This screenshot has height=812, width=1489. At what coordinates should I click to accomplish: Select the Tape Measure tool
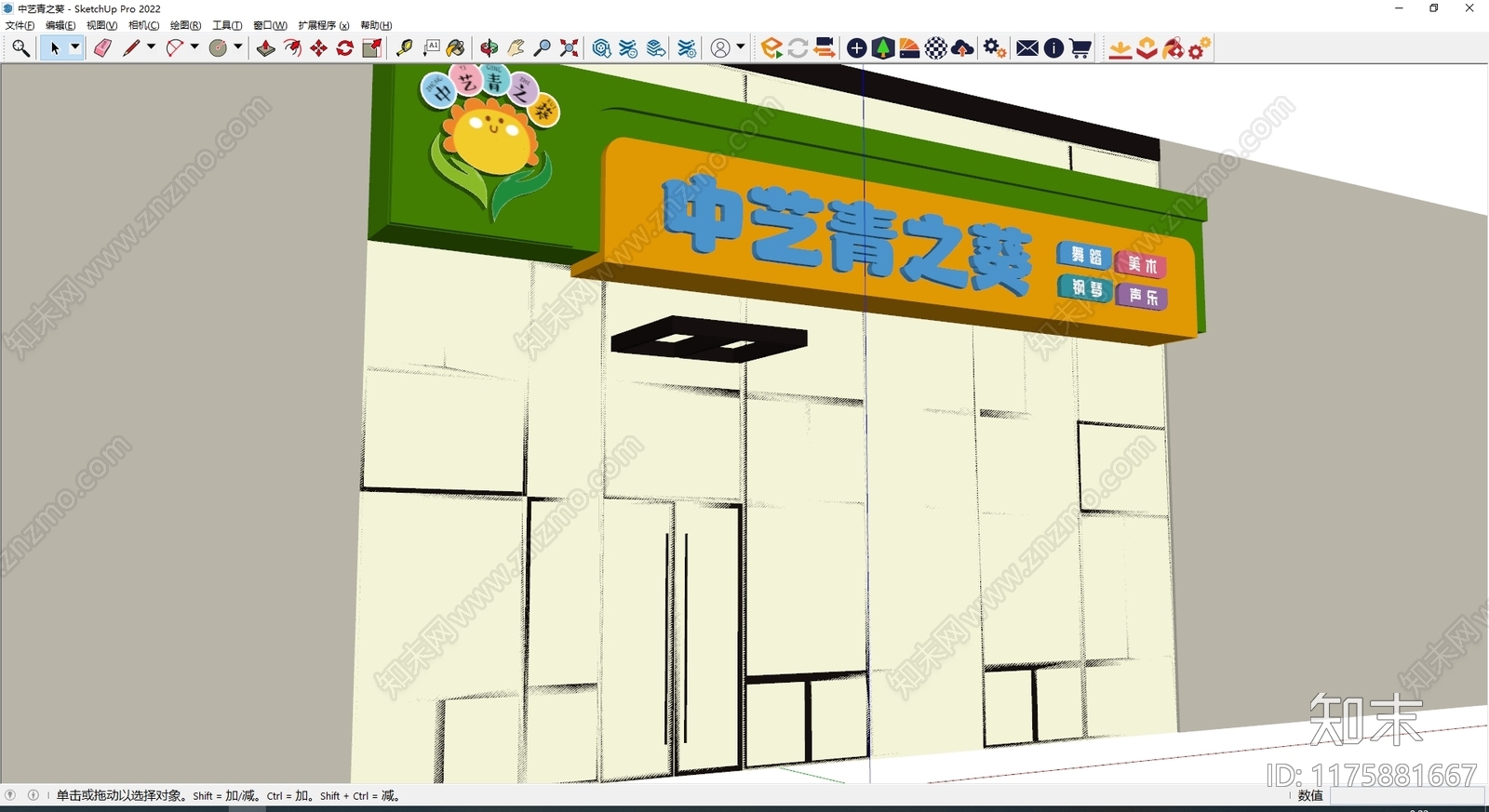(x=404, y=48)
